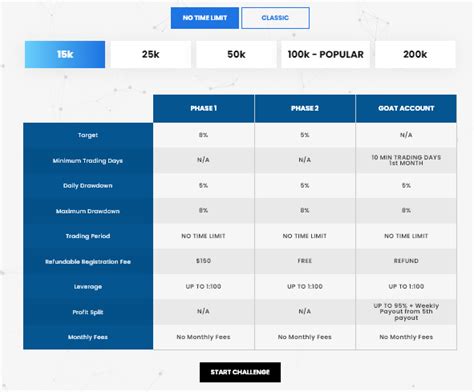Click the Daily Drawdown row label

[x=88, y=186]
